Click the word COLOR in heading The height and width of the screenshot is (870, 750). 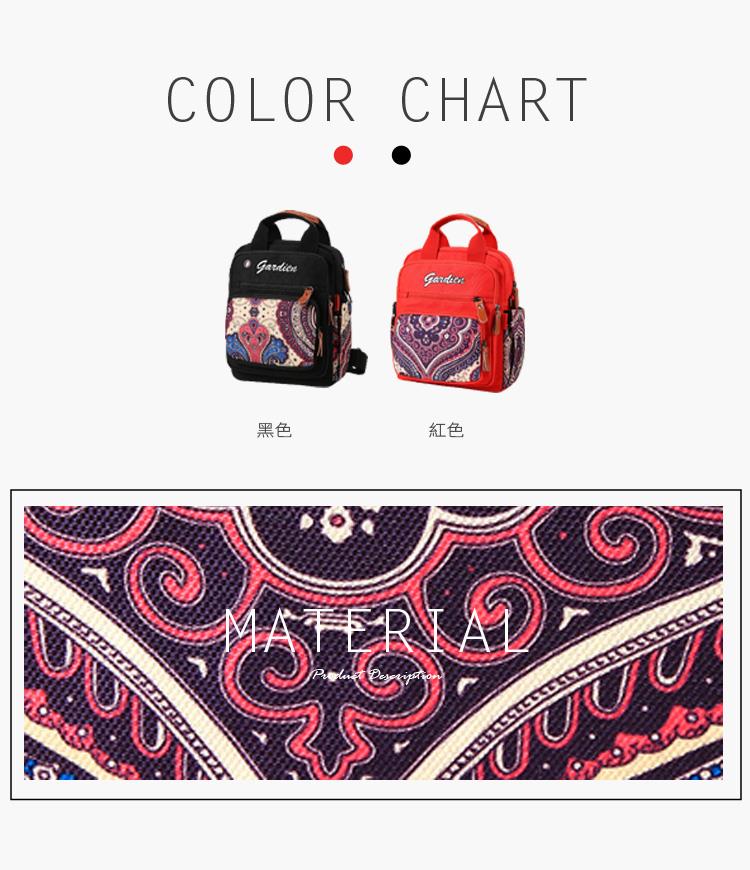[x=261, y=100]
